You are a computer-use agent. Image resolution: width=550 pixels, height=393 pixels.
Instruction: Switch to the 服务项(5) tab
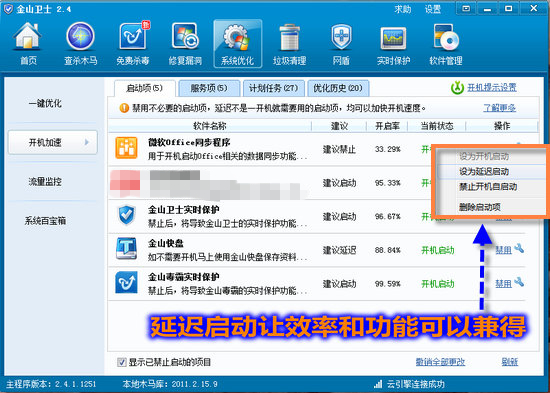click(209, 88)
